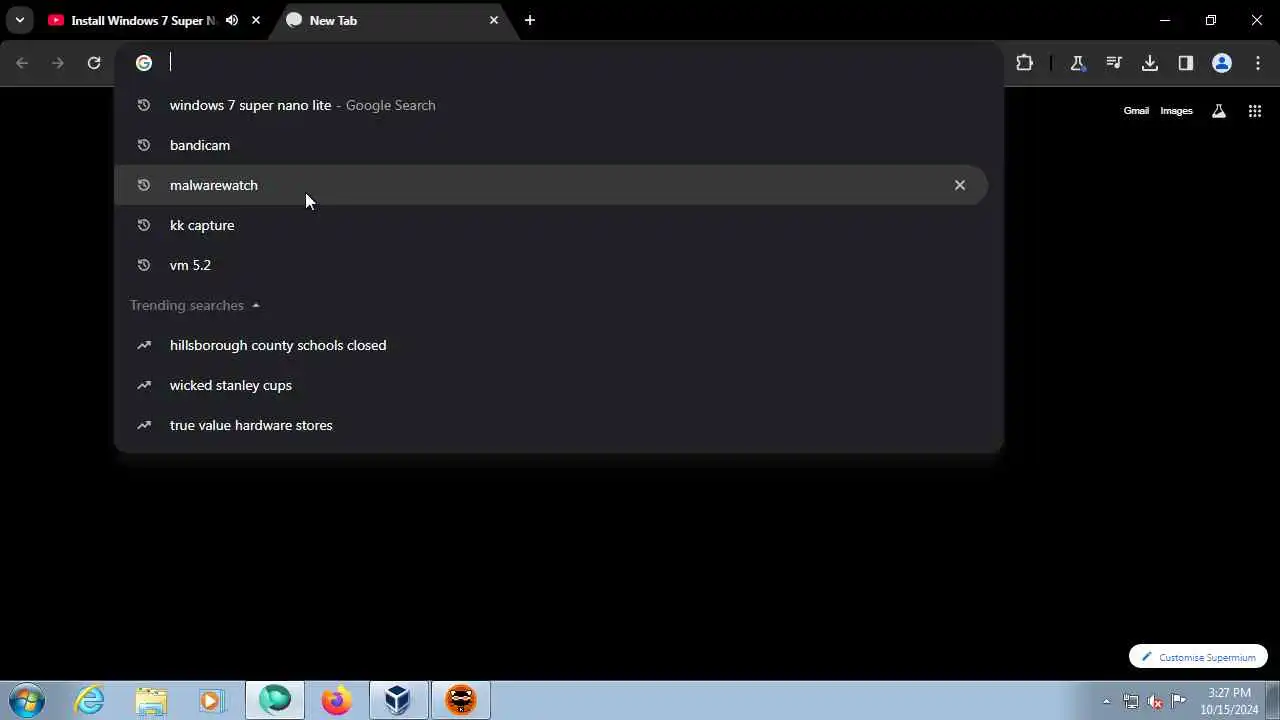
Task: Select the bandicam history suggestion
Action: click(551, 145)
